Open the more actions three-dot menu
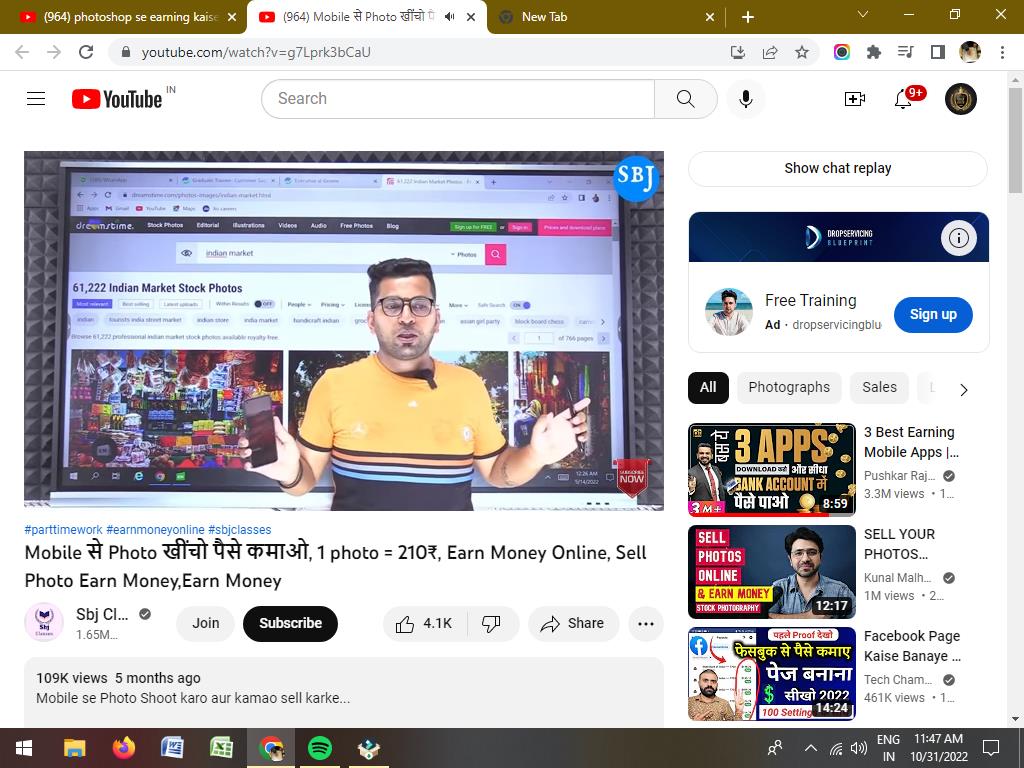1024x768 pixels. coord(645,623)
